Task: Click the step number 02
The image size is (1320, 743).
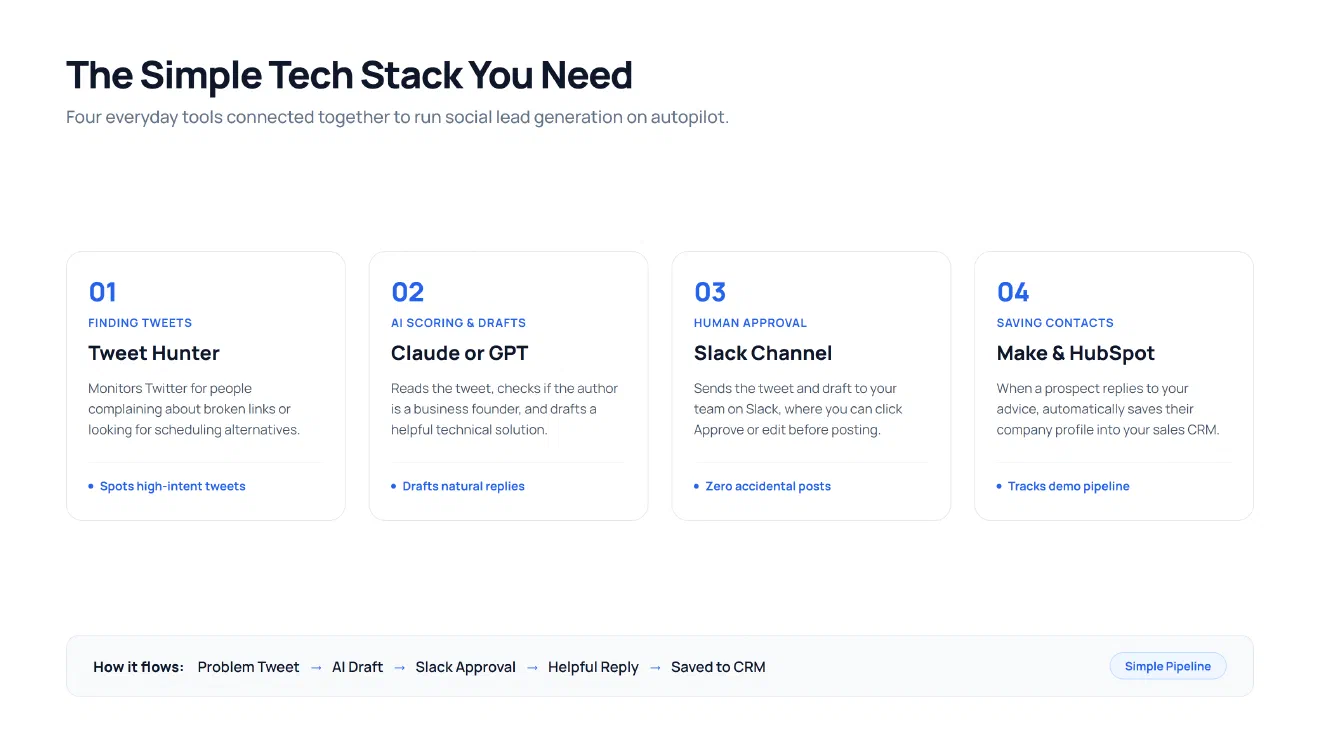Action: point(408,292)
